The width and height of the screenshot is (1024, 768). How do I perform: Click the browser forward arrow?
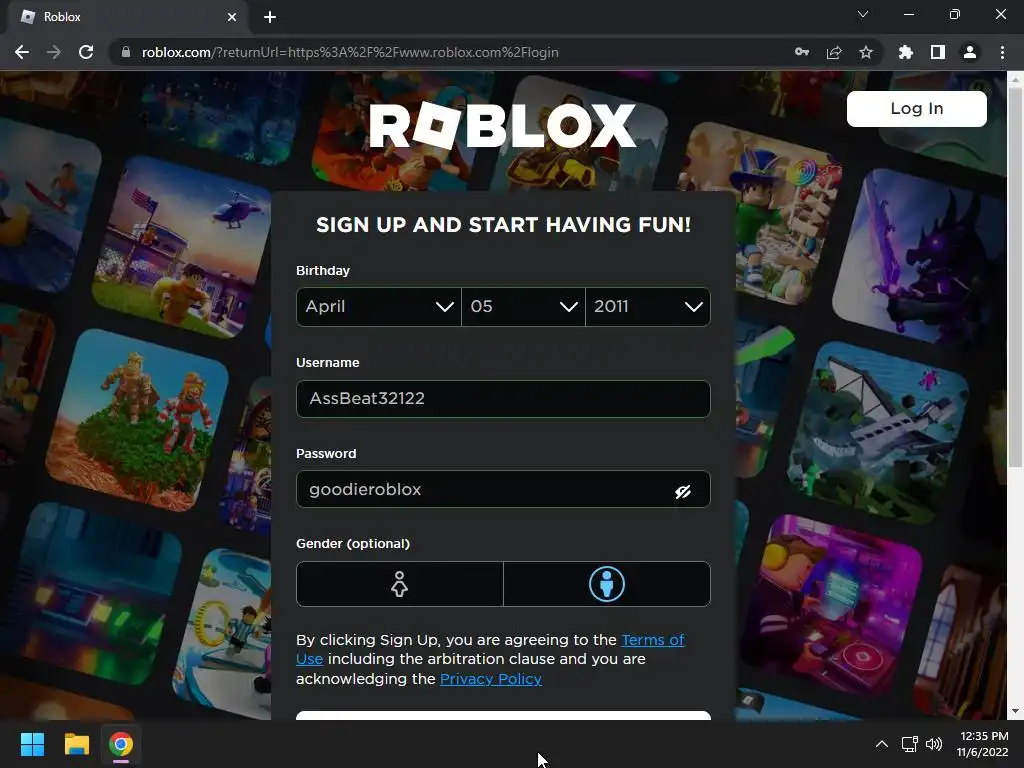tap(54, 52)
